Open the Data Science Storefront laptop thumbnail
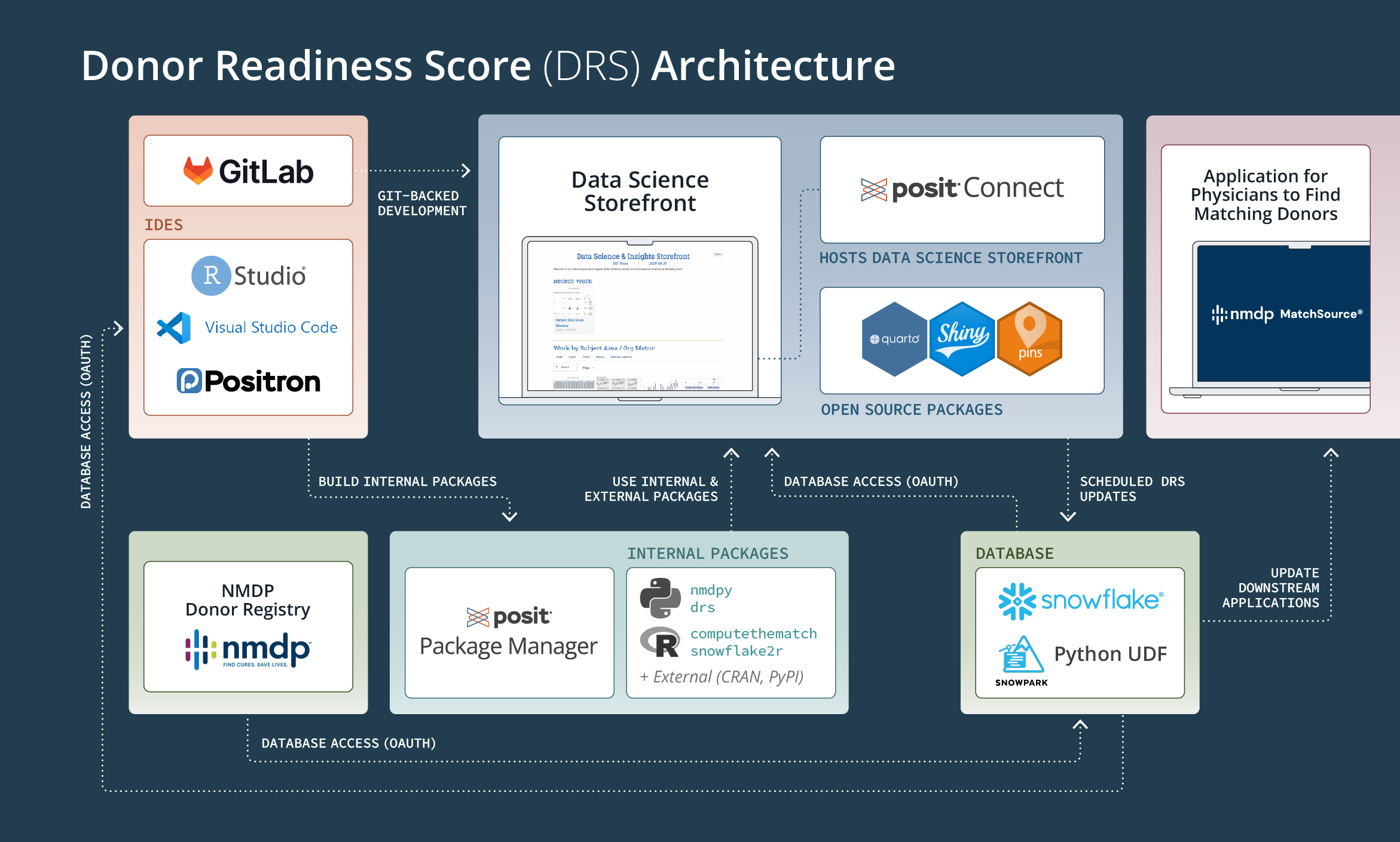Viewport: 1400px width, 842px height. point(640,317)
